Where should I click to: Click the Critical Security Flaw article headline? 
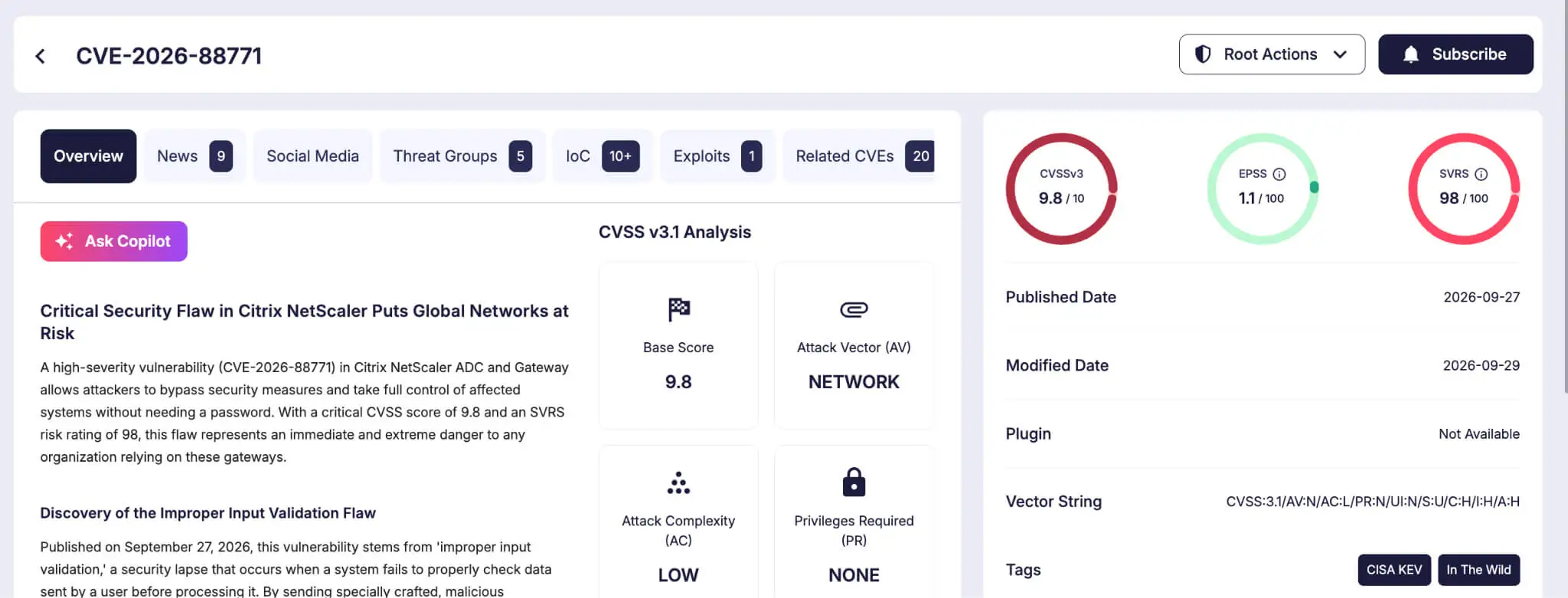305,322
